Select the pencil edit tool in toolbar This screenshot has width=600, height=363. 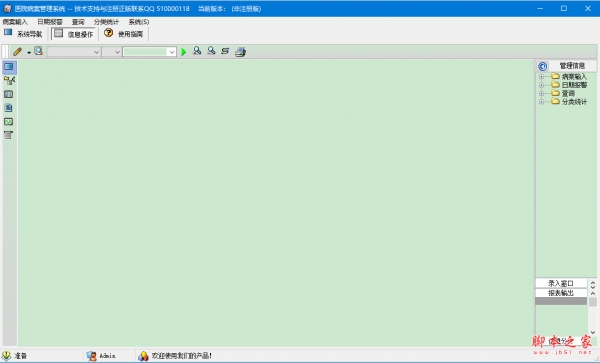point(17,51)
